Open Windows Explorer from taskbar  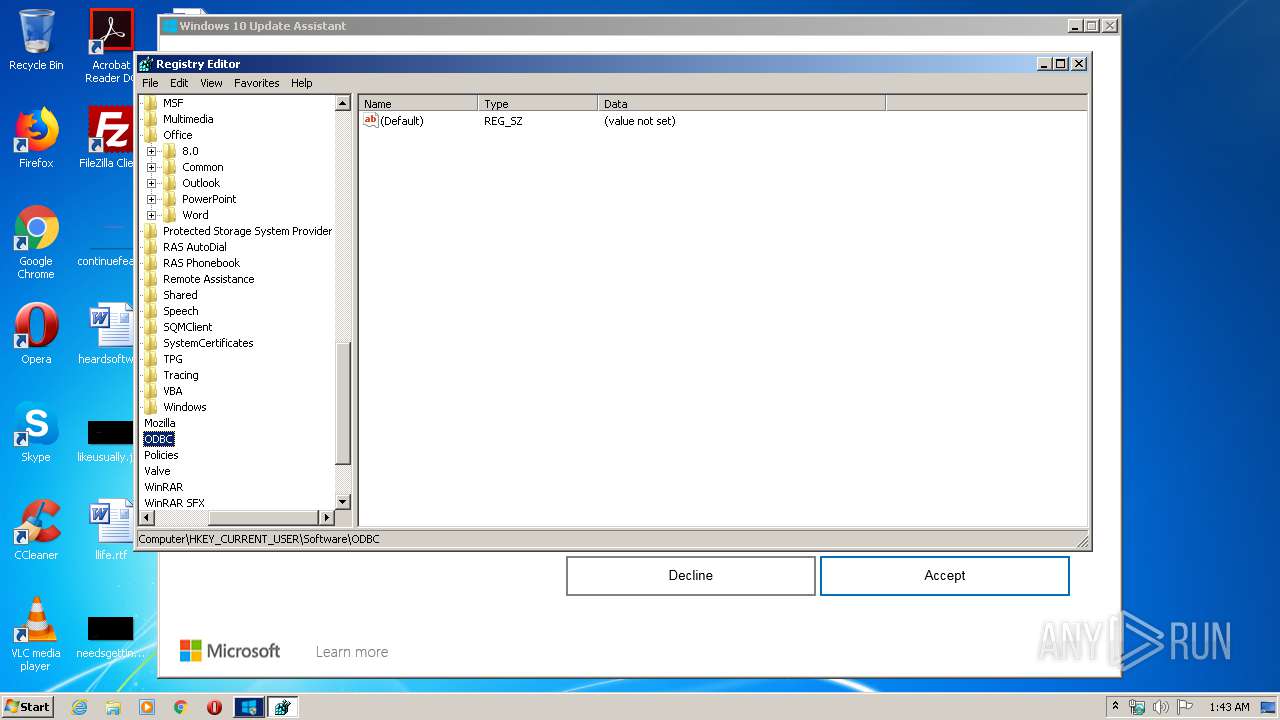[x=113, y=707]
